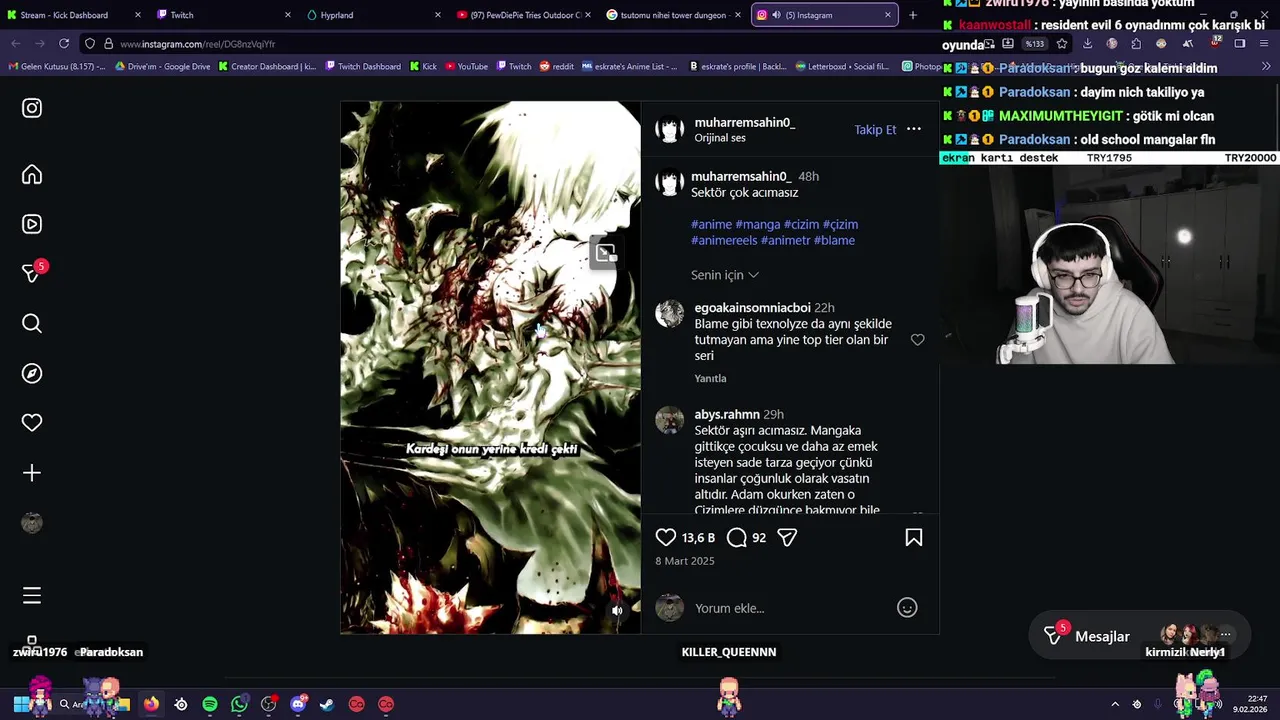The height and width of the screenshot is (720, 1280).
Task: Open 'Gelen Kutusu' bookmark
Action: point(57,67)
